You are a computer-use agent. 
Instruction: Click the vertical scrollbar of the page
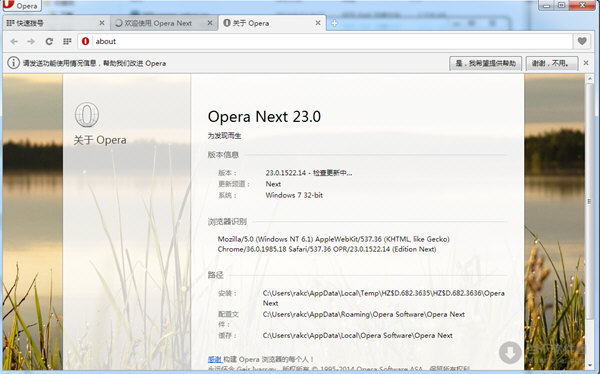[589, 201]
